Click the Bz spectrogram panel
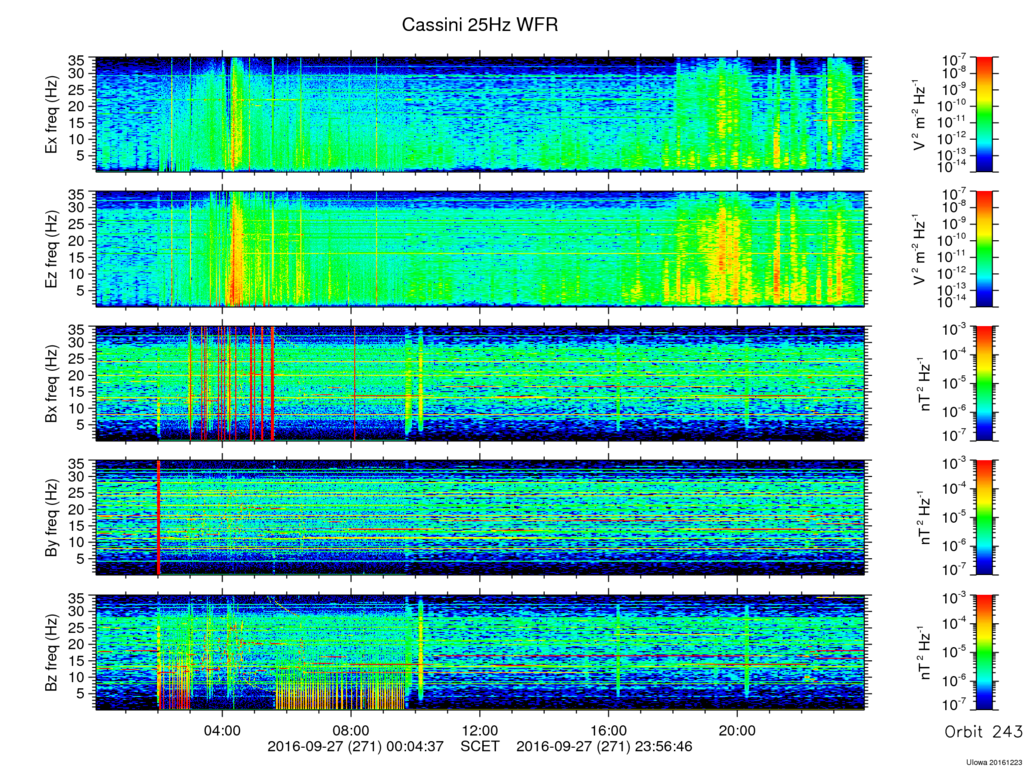1024x767 pixels. 480,652
